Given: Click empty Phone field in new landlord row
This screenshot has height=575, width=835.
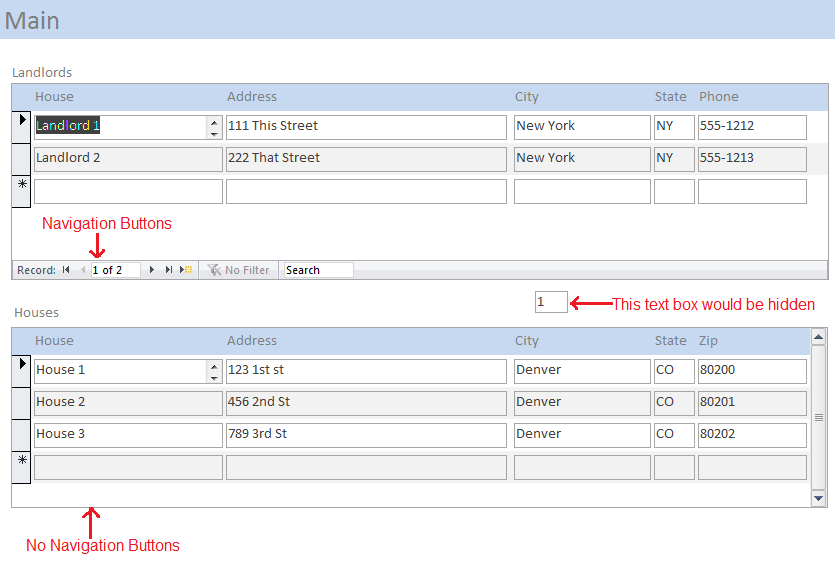Looking at the screenshot, I should 752,191.
